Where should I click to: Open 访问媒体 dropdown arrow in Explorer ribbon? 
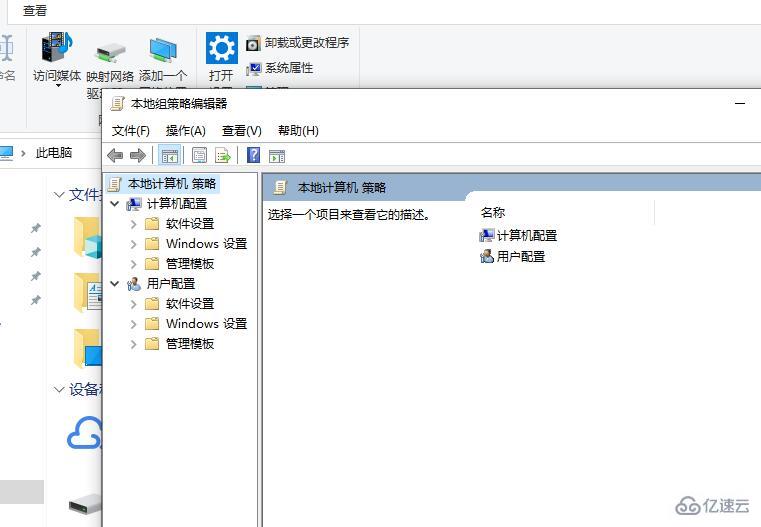(x=58, y=86)
